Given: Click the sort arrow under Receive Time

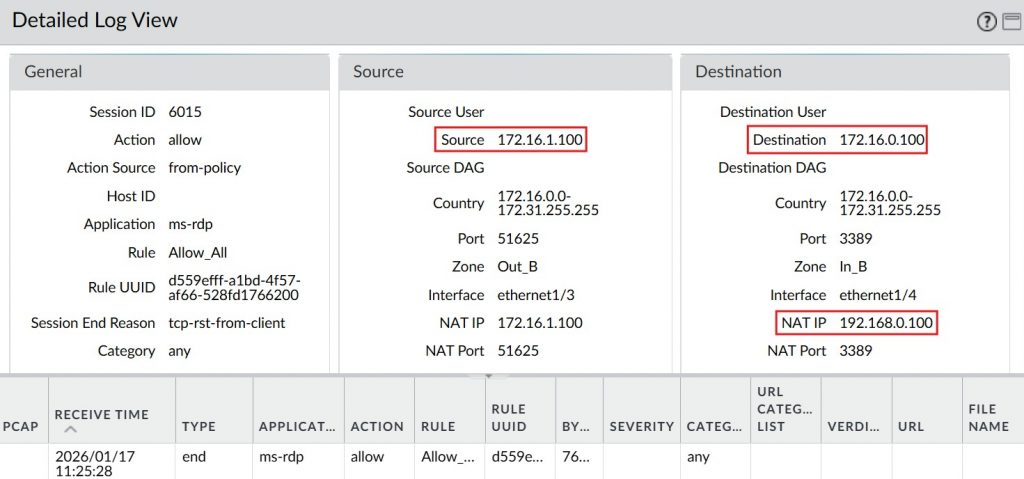Looking at the screenshot, I should pyautogui.click(x=69, y=430).
